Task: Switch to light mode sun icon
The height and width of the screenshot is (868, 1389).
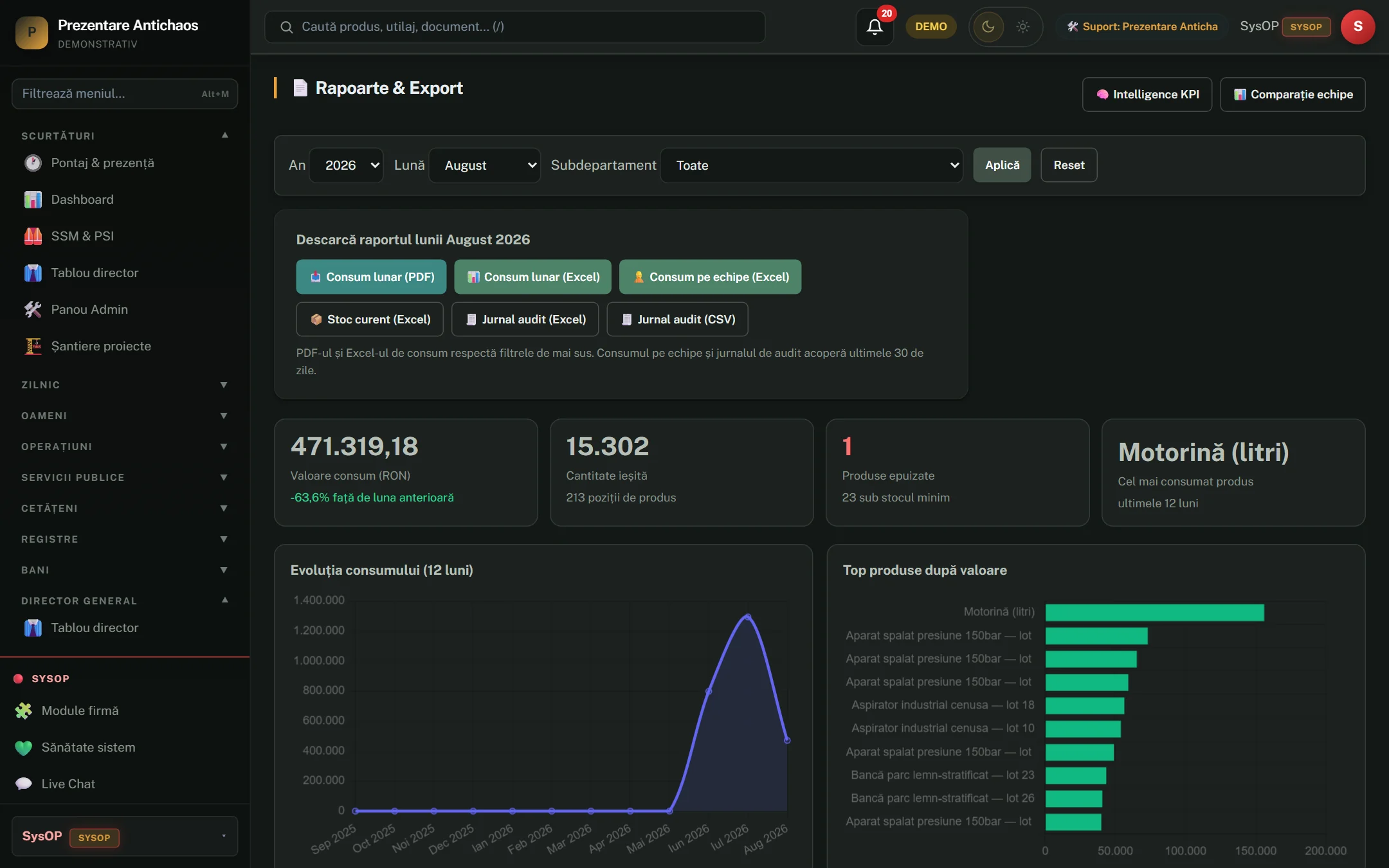Action: (1022, 26)
